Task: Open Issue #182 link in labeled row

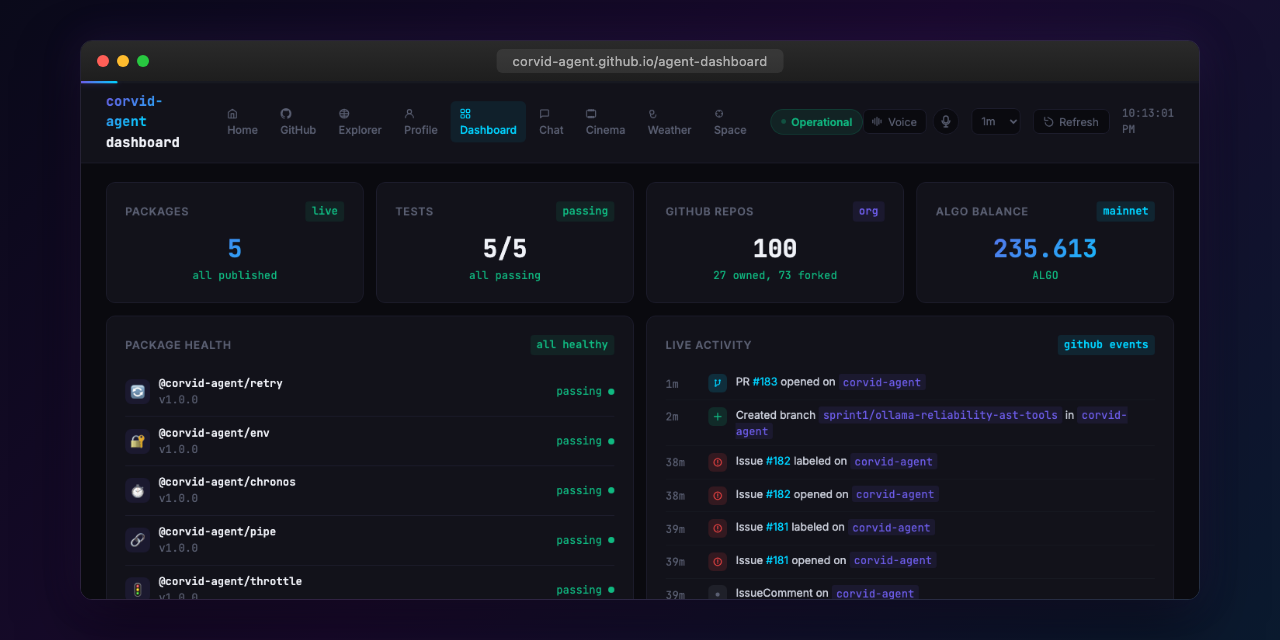Action: click(x=778, y=461)
